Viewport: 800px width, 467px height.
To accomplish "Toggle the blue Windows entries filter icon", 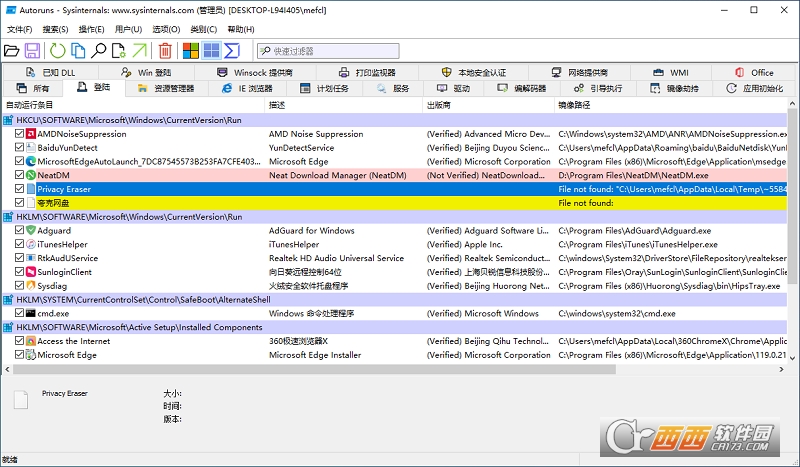I will coord(211,51).
